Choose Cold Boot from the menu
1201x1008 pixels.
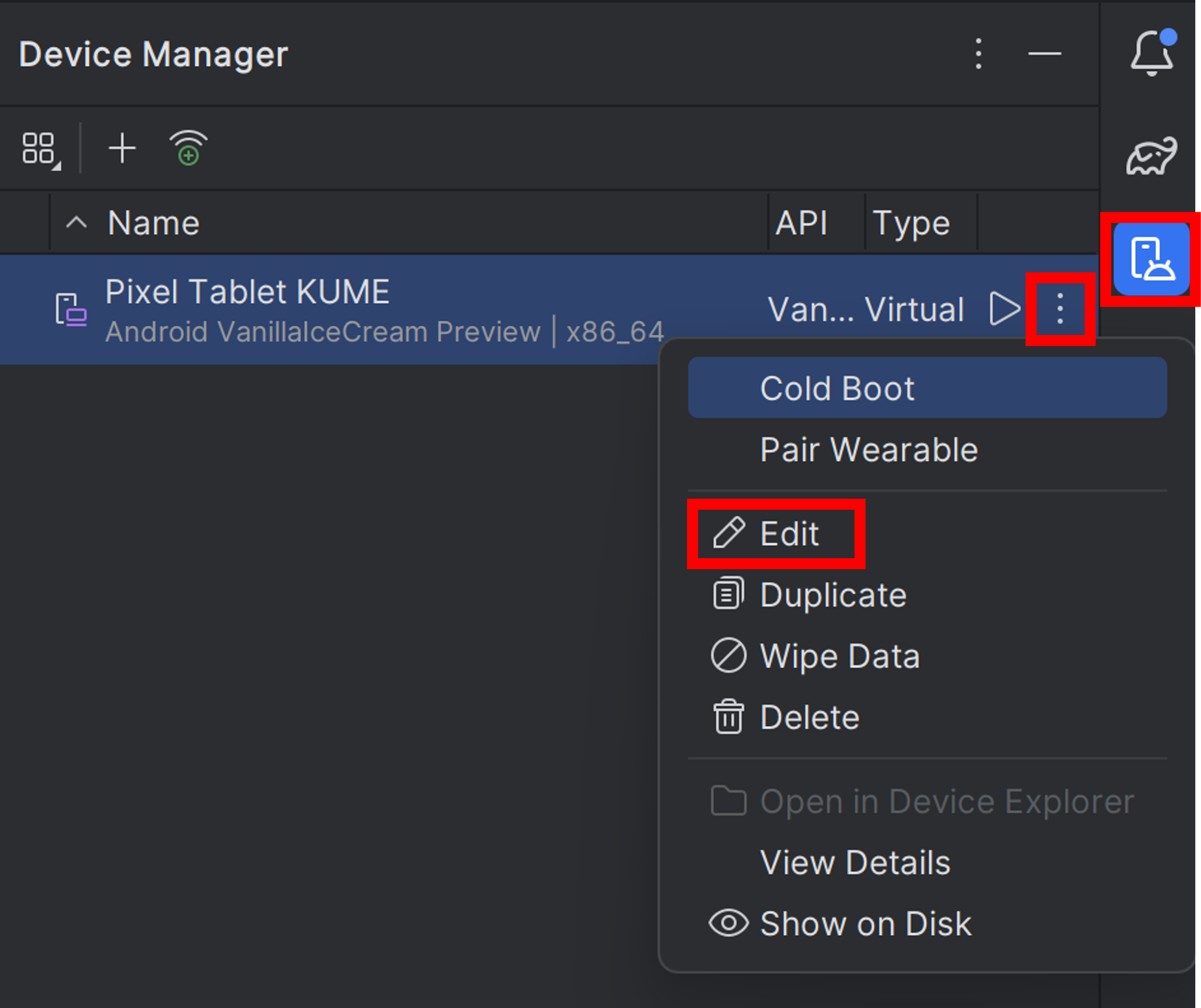(927, 388)
